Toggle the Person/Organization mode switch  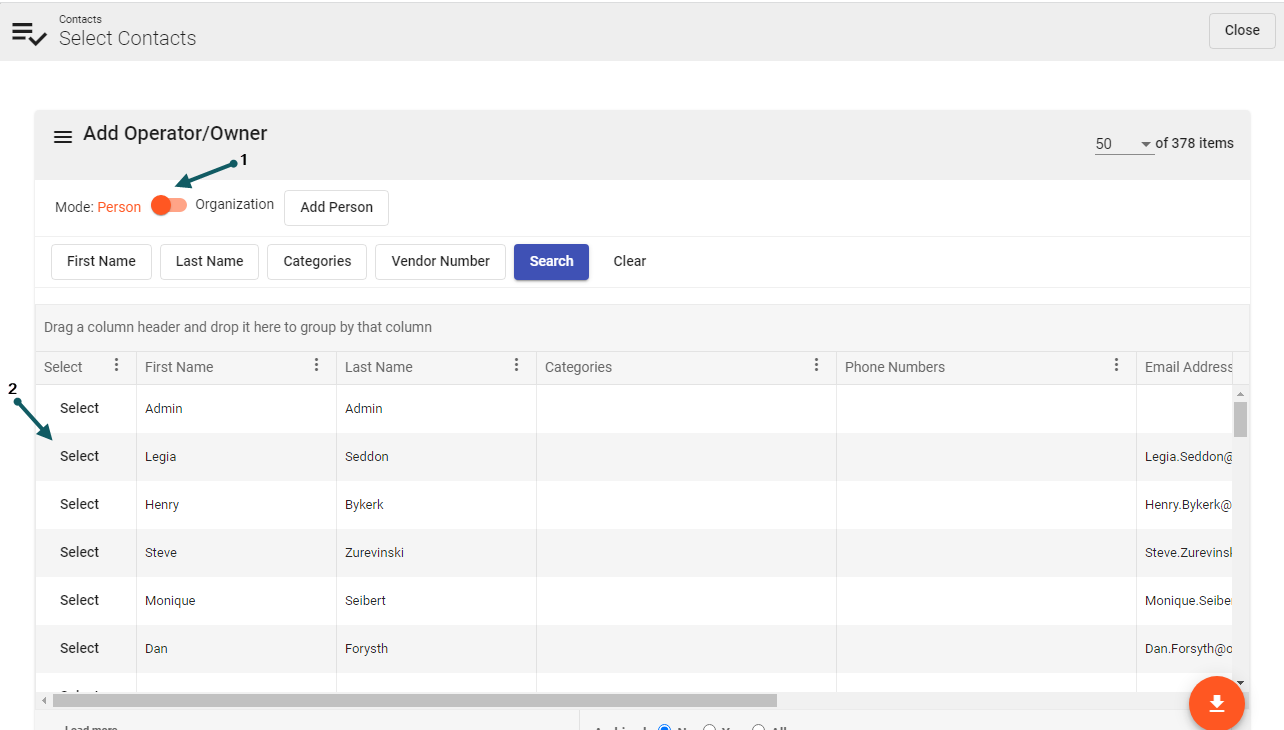click(168, 205)
